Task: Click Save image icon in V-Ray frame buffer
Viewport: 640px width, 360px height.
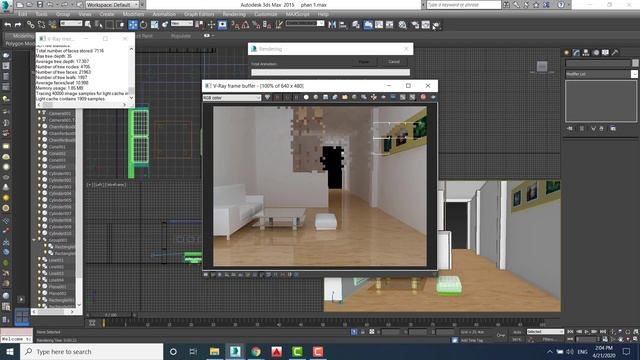Action: (325, 97)
